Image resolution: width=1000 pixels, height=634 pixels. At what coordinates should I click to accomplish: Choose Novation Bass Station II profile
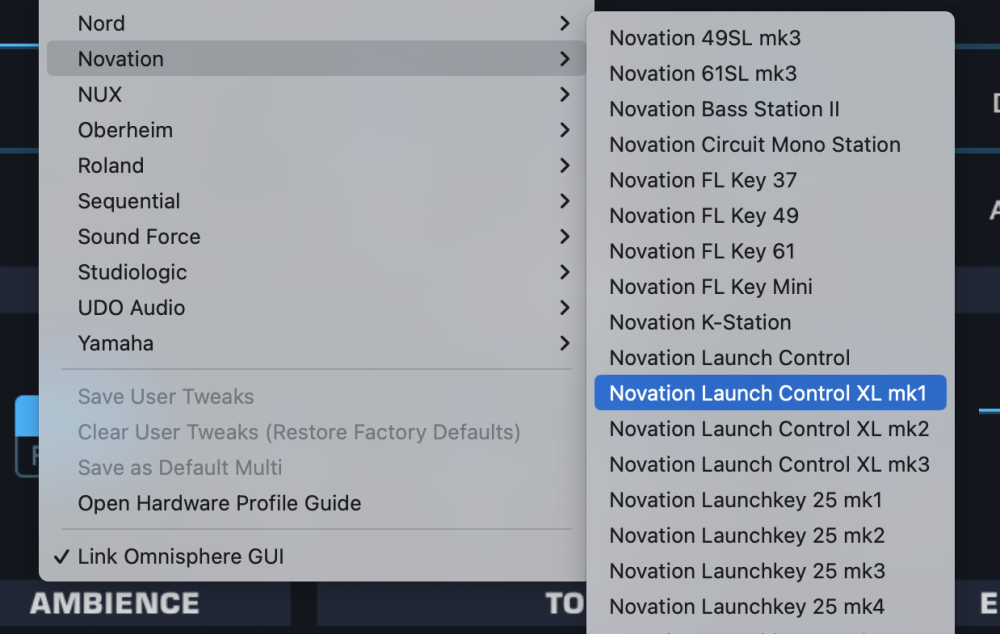[x=724, y=109]
